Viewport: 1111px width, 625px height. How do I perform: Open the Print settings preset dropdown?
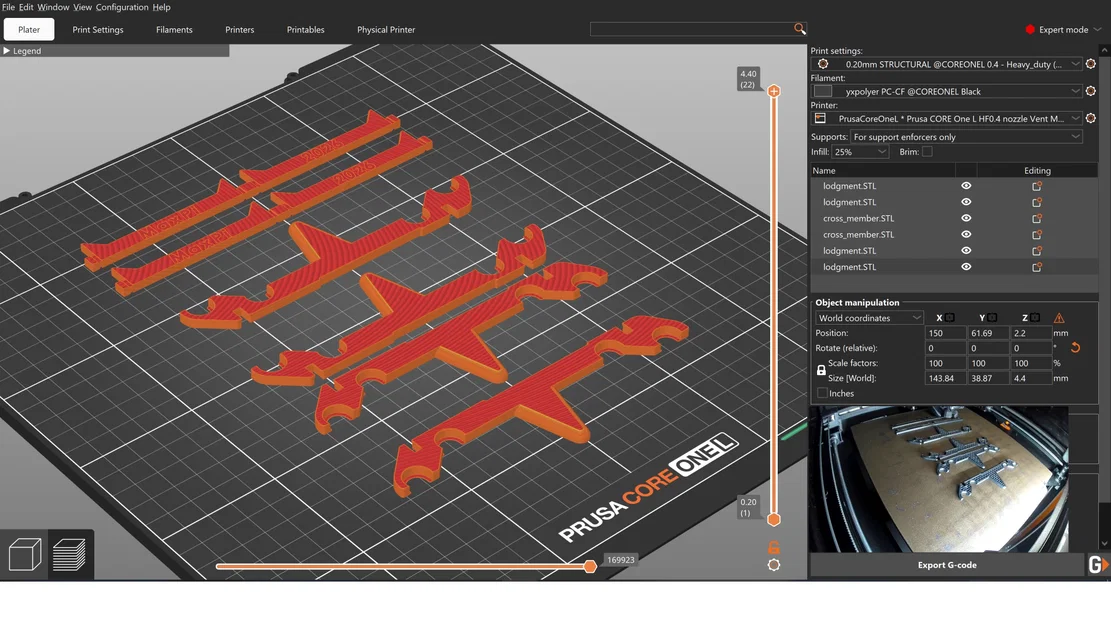(x=947, y=64)
